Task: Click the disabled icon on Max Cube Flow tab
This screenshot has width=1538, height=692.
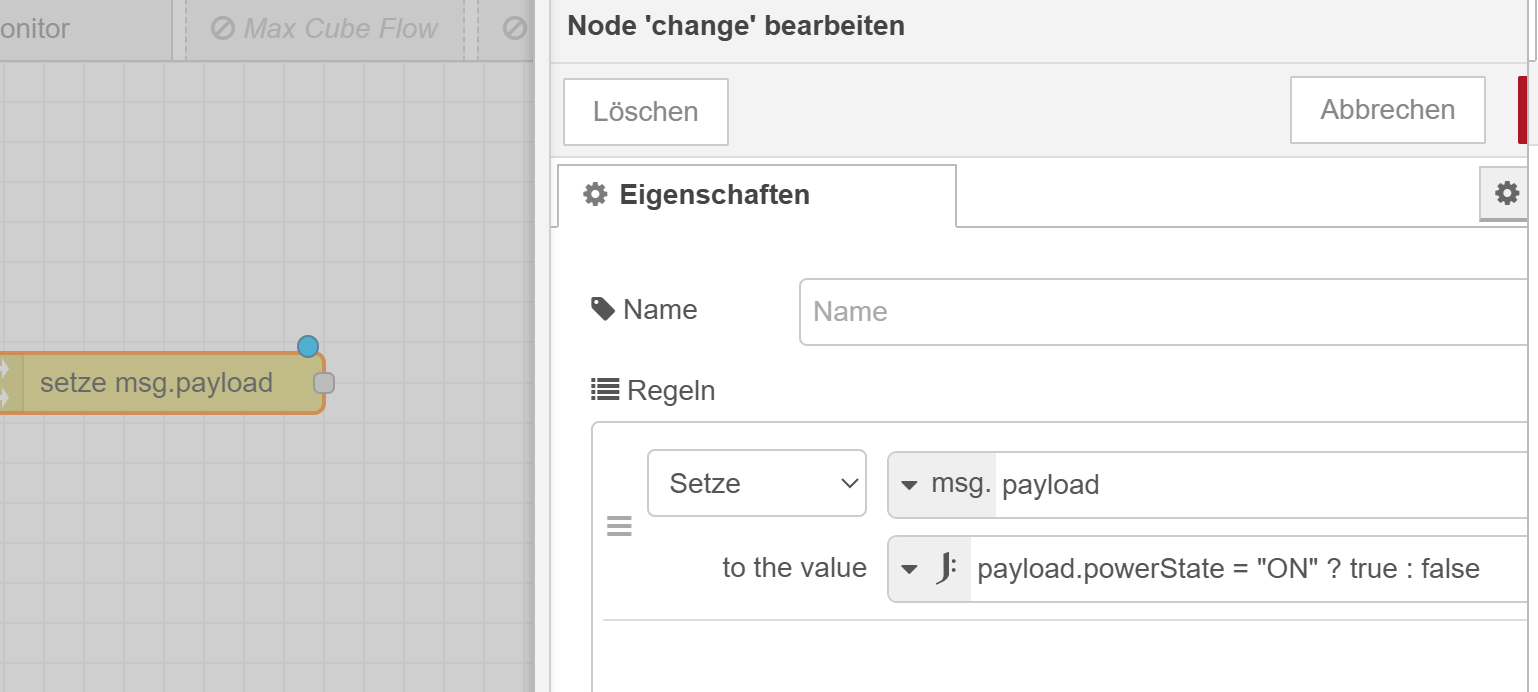Action: pyautogui.click(x=223, y=28)
